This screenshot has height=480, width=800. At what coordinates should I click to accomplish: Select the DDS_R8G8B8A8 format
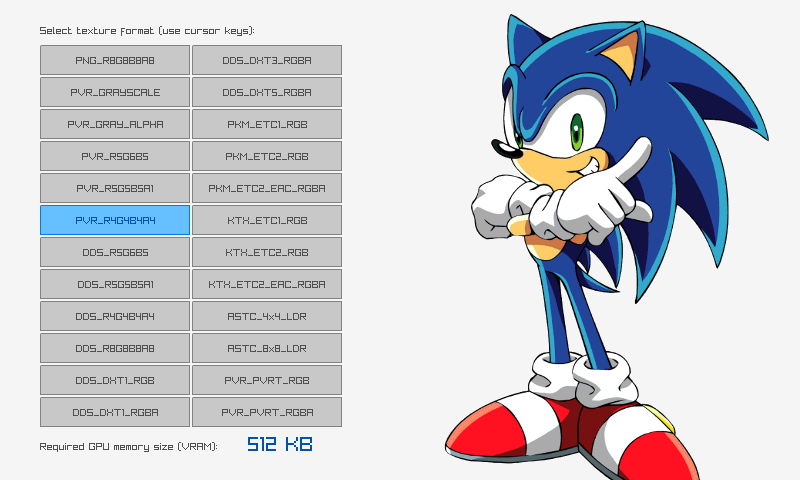[x=115, y=348]
